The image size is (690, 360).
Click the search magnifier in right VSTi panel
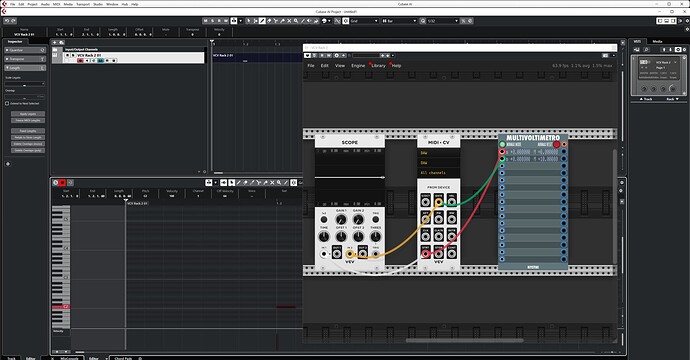tap(646, 49)
